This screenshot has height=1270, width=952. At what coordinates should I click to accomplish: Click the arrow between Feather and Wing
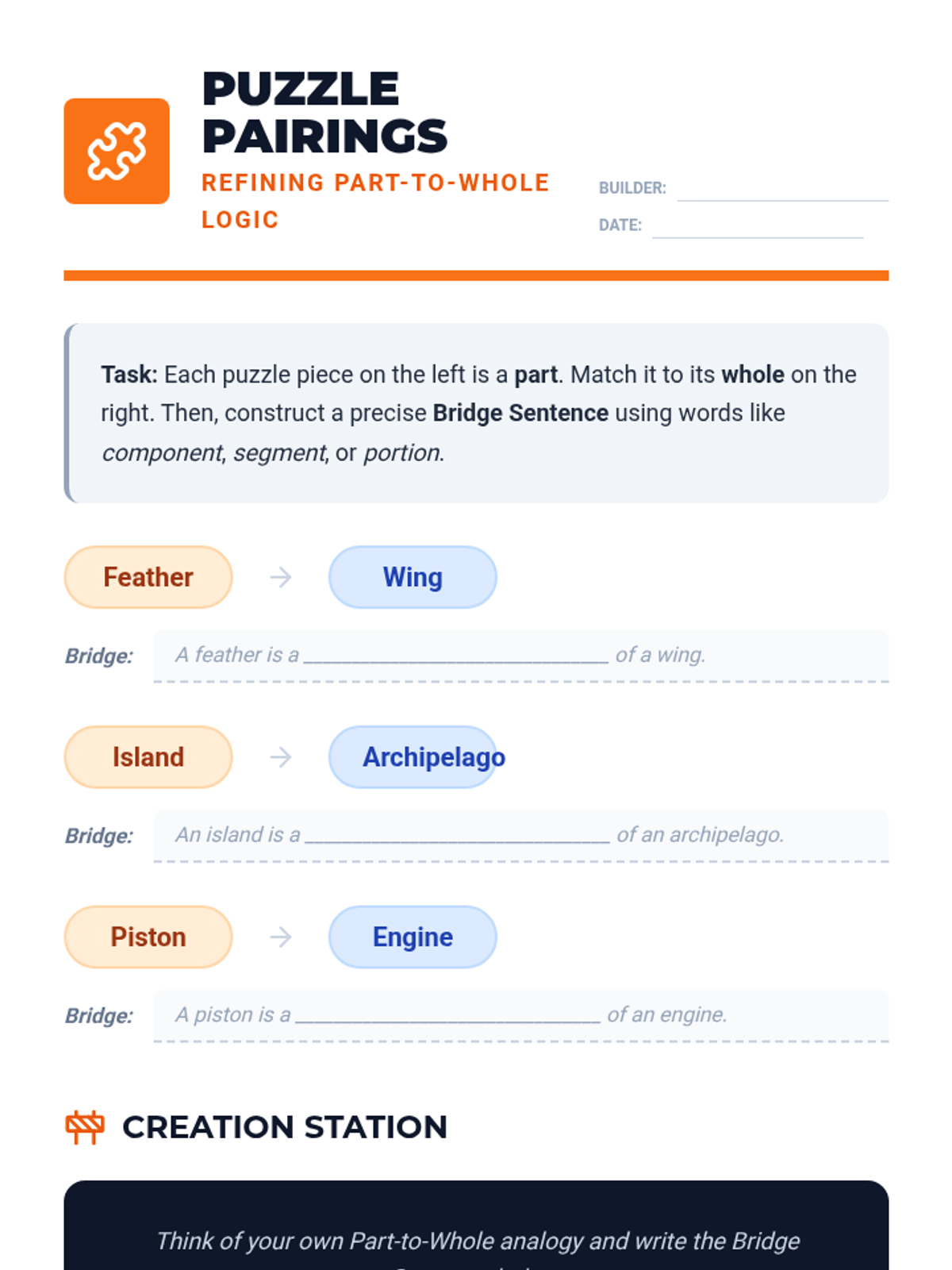pos(281,577)
